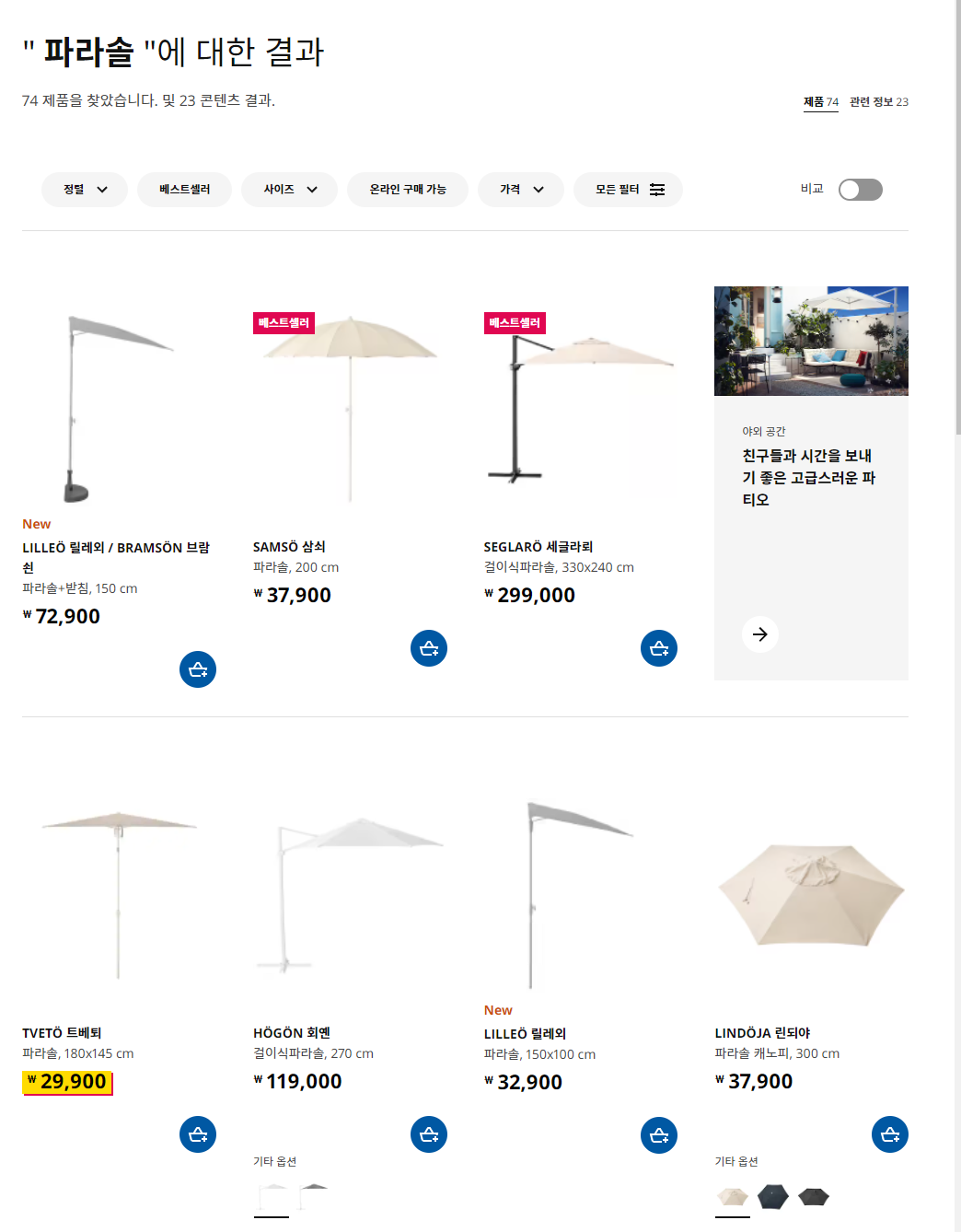This screenshot has width=961, height=1232.
Task: Add SEGLARÖ hanging parasol to cart
Action: pos(659,648)
